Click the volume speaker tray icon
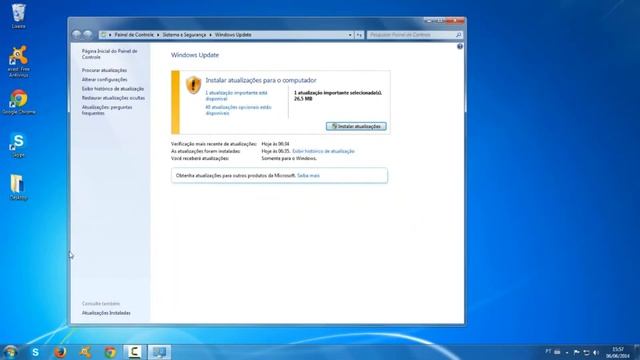Image resolution: width=640 pixels, height=360 pixels. (x=596, y=352)
